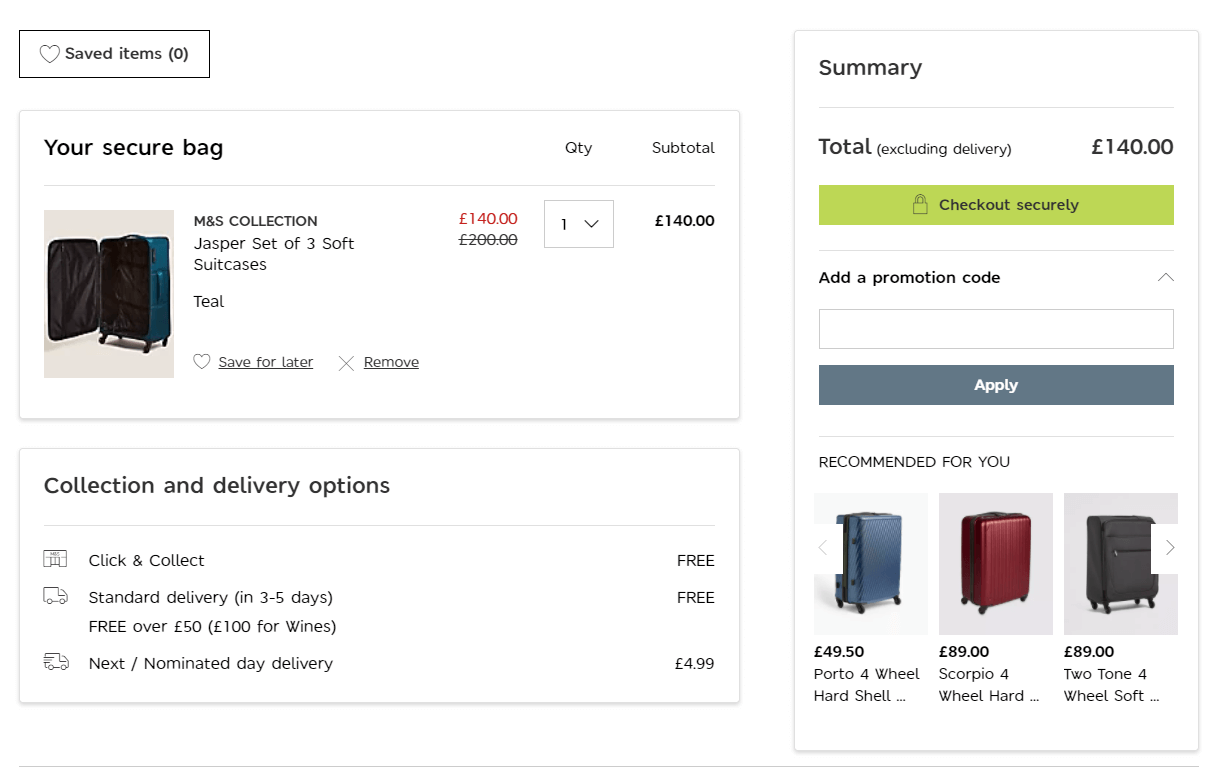Remove the suitcase set from bag
Screen dimensions: 1223x774
click(390, 362)
